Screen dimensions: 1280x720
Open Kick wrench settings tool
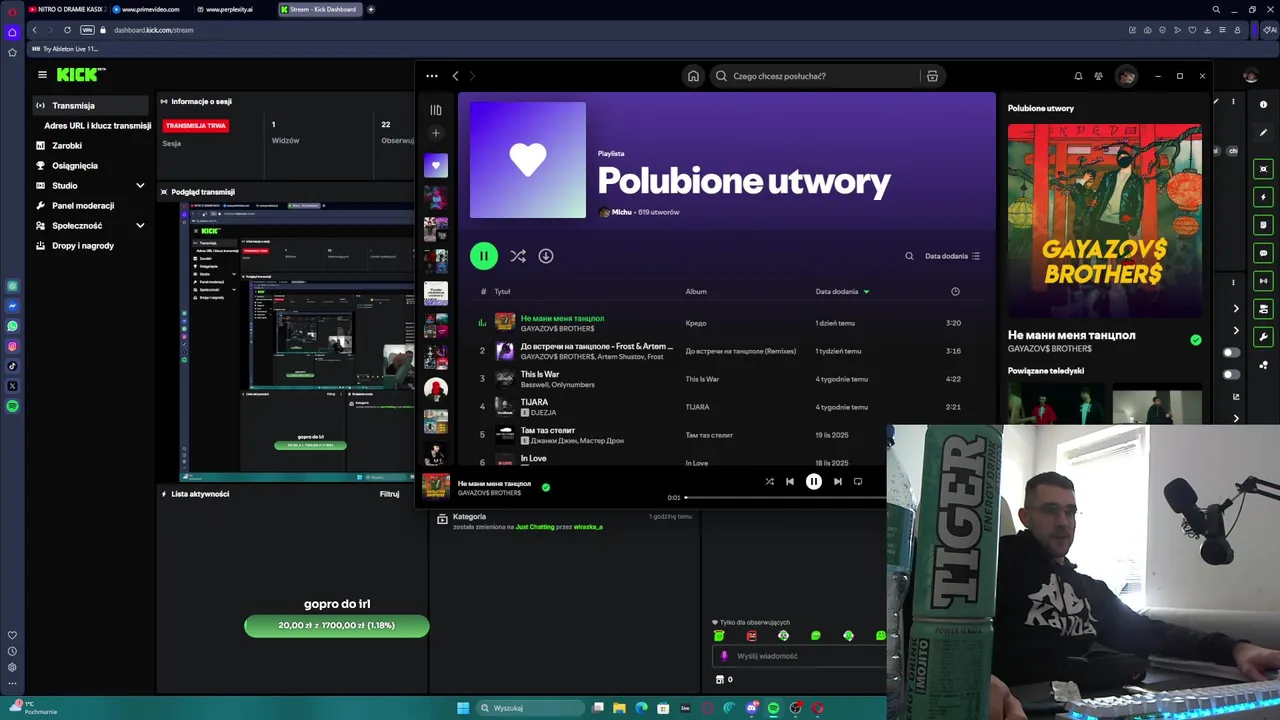[1264, 337]
